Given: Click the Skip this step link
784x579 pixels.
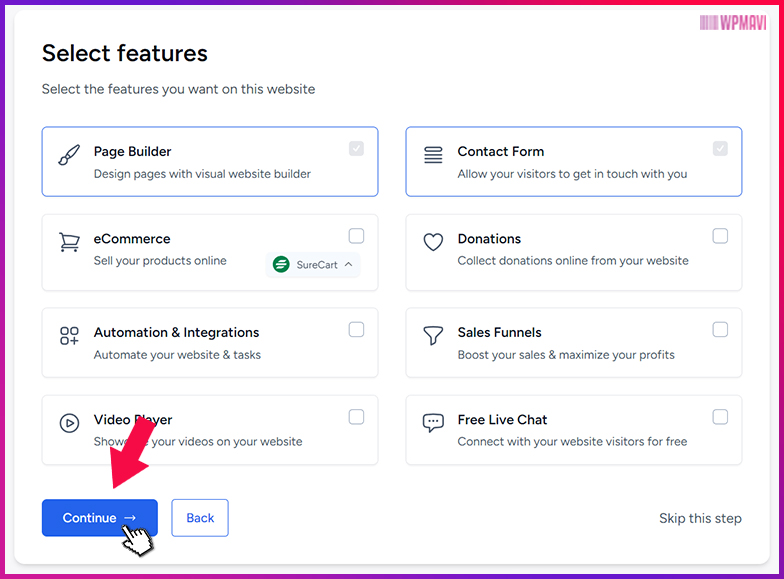Looking at the screenshot, I should tap(700, 518).
